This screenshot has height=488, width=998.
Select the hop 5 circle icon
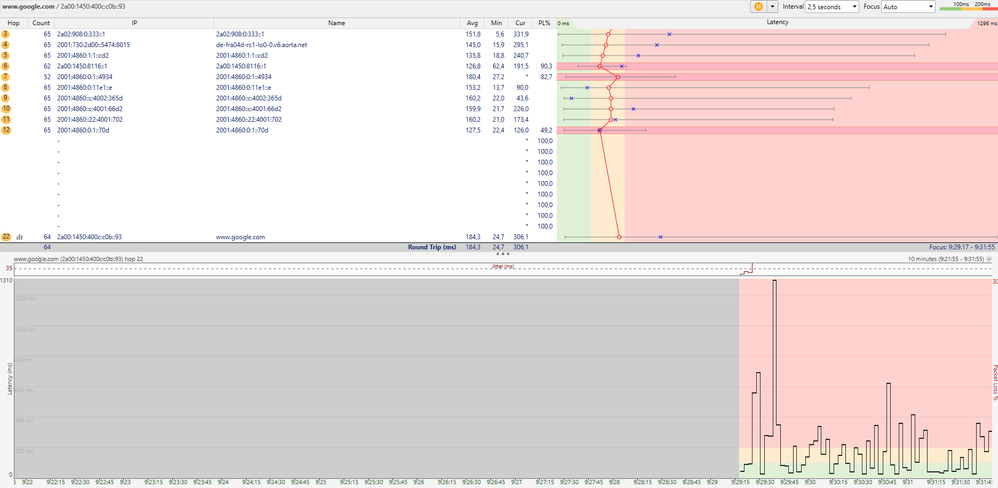[6, 55]
